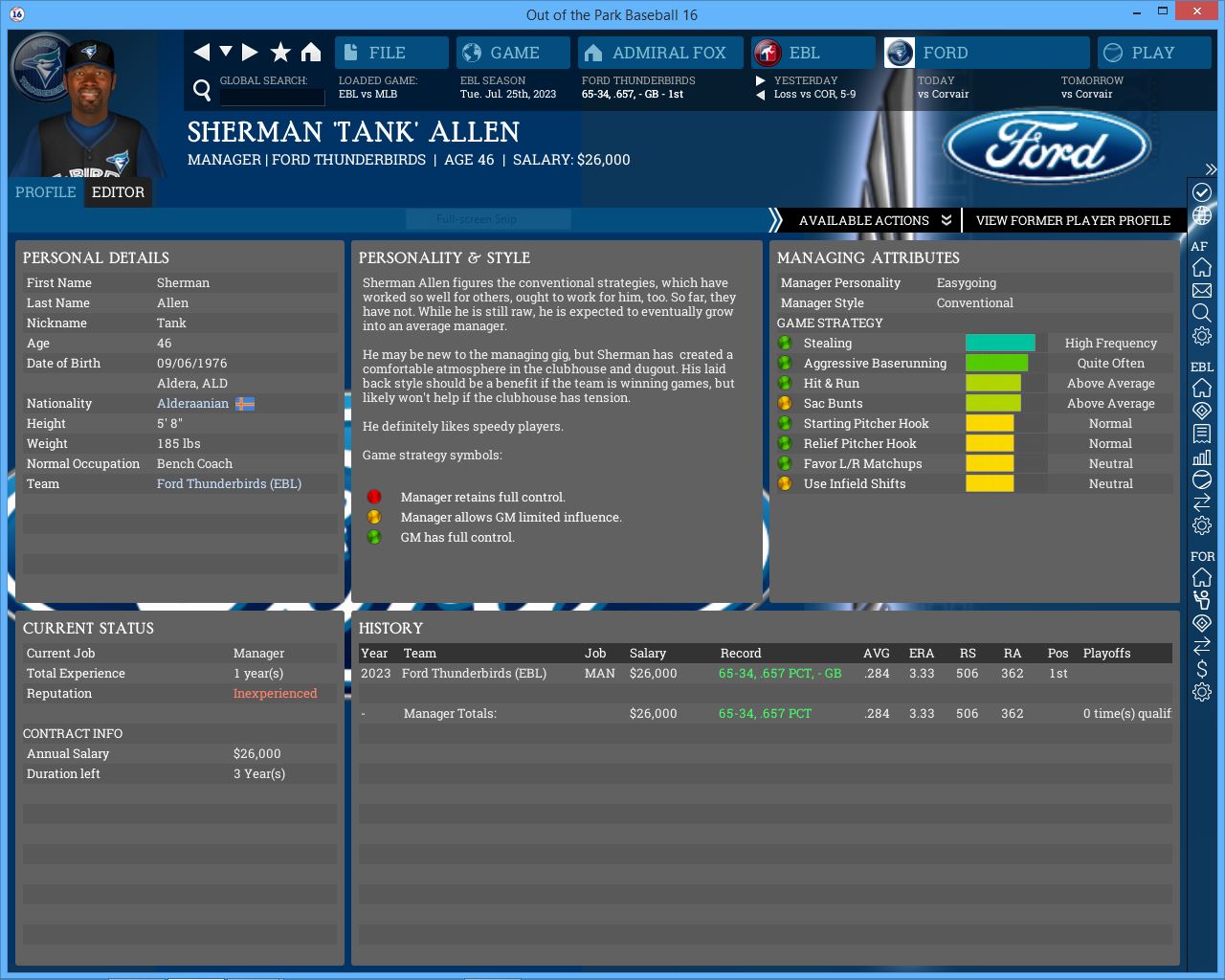Toggle the Use Infield Shifts control symbol
This screenshot has height=980, width=1225.
[785, 483]
